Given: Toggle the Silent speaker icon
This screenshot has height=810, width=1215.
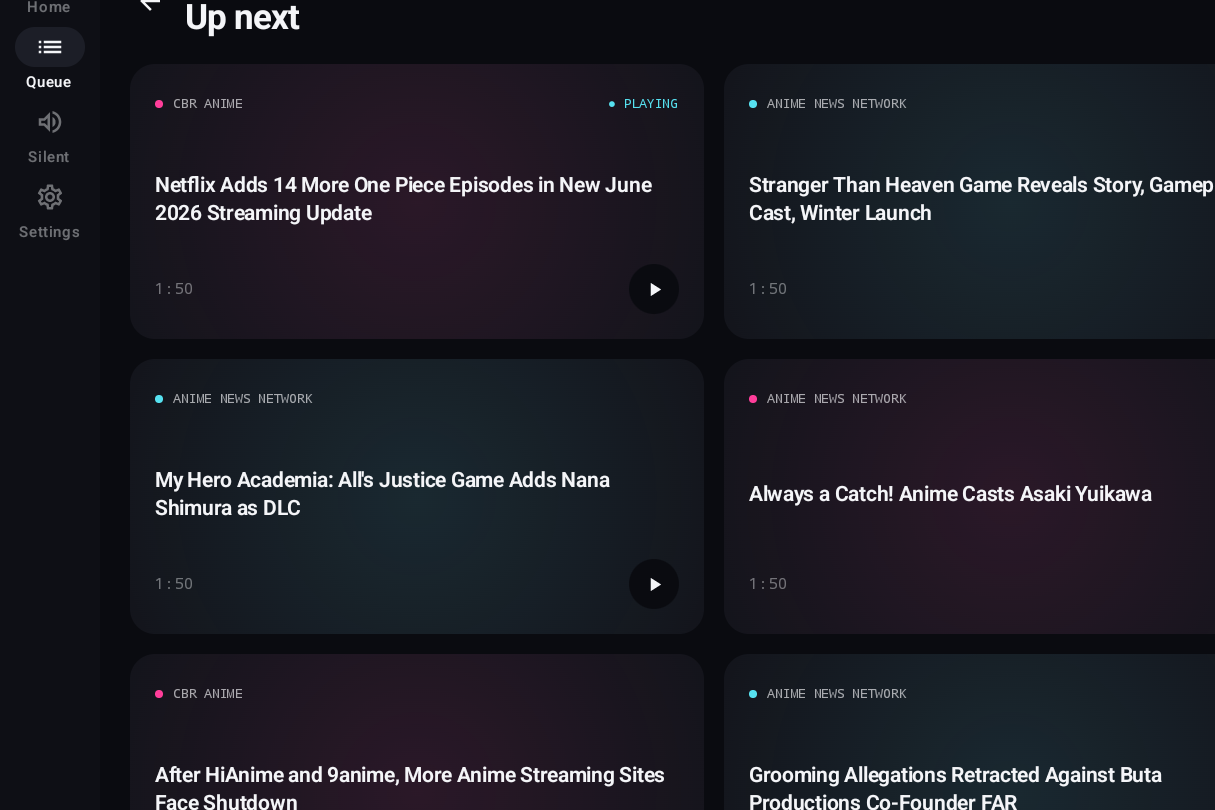Looking at the screenshot, I should pos(49,122).
